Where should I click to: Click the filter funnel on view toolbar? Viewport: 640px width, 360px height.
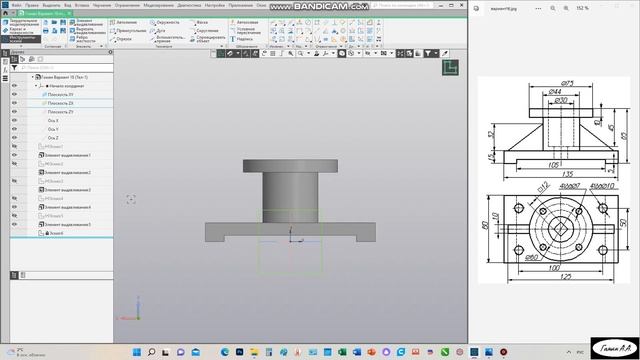pos(427,53)
